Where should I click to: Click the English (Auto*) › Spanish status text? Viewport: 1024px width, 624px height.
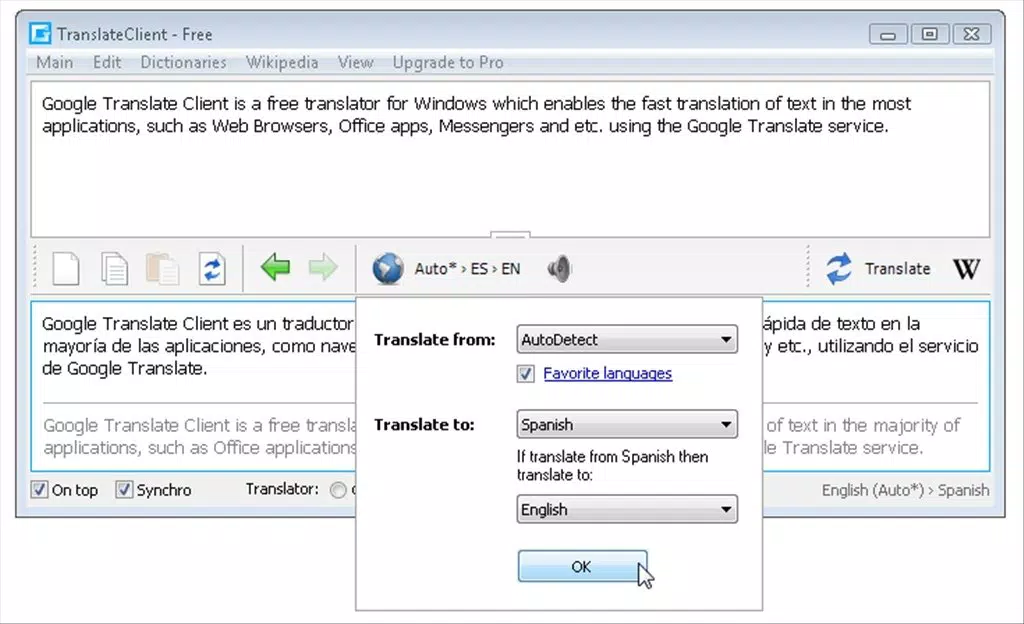tap(905, 490)
